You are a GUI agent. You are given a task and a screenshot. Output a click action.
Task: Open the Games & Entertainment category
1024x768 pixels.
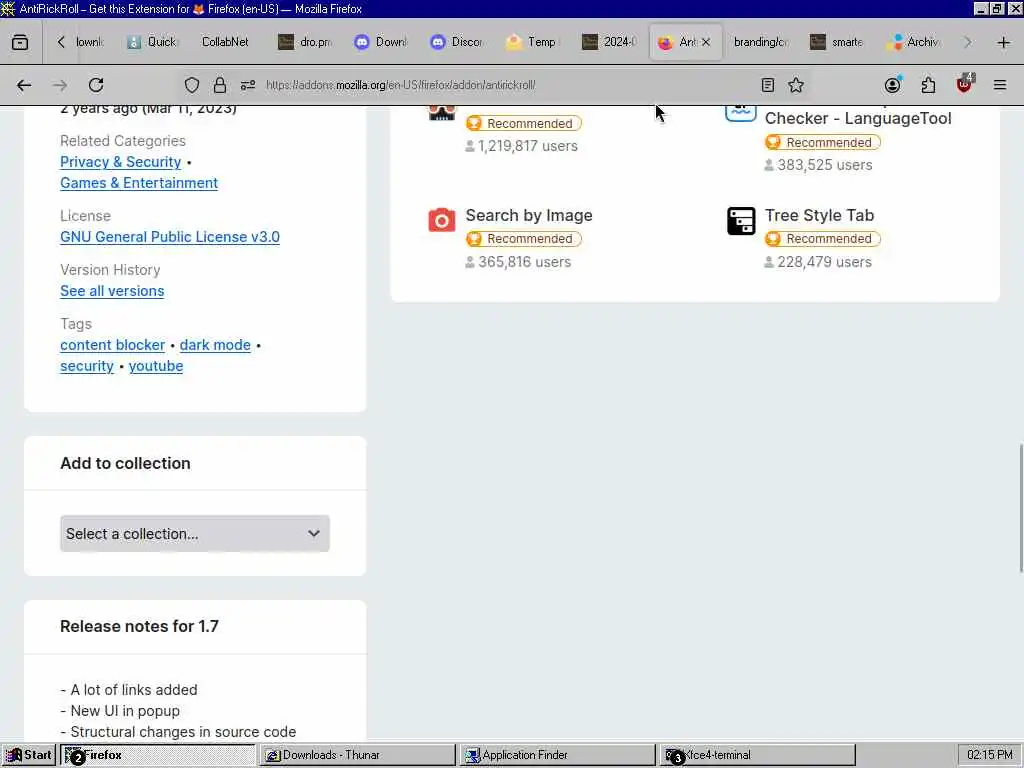click(139, 183)
